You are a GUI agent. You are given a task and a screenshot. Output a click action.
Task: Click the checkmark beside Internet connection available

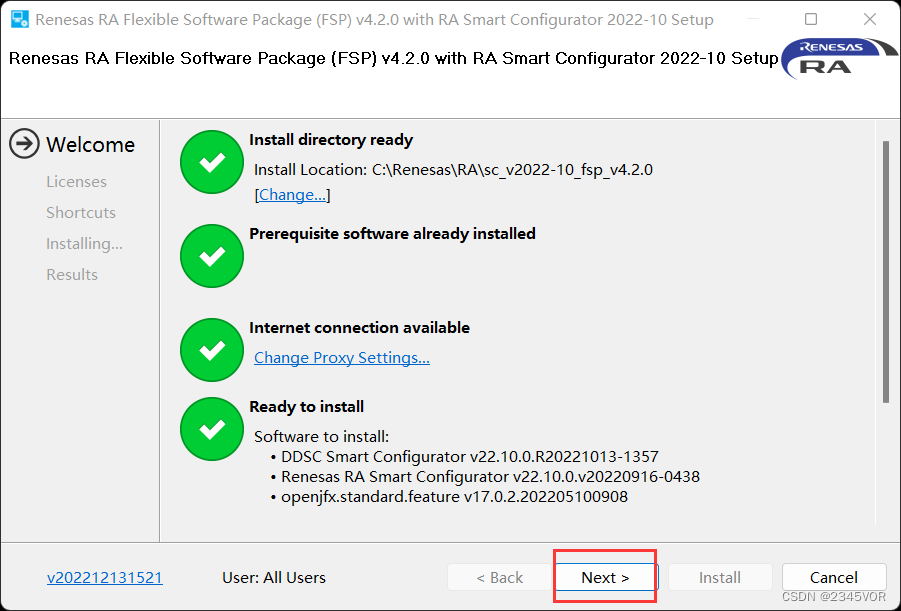(211, 350)
